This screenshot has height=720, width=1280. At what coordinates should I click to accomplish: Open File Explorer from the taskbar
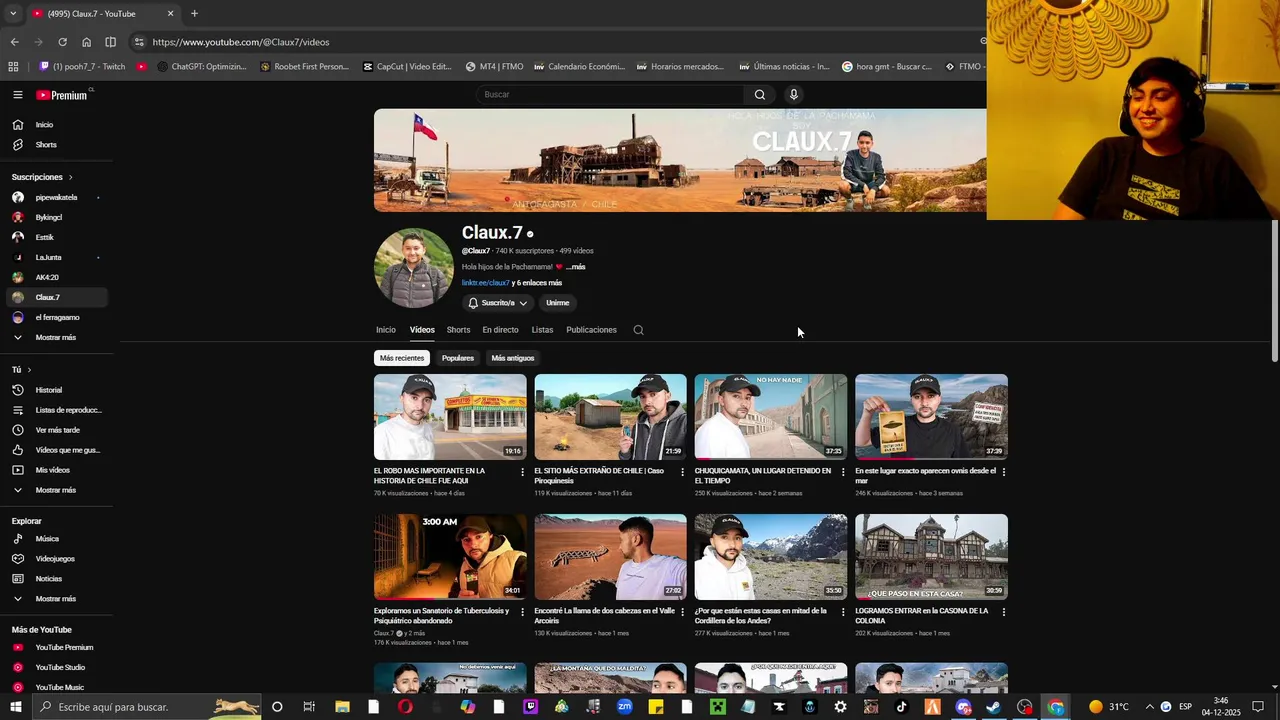click(x=342, y=707)
